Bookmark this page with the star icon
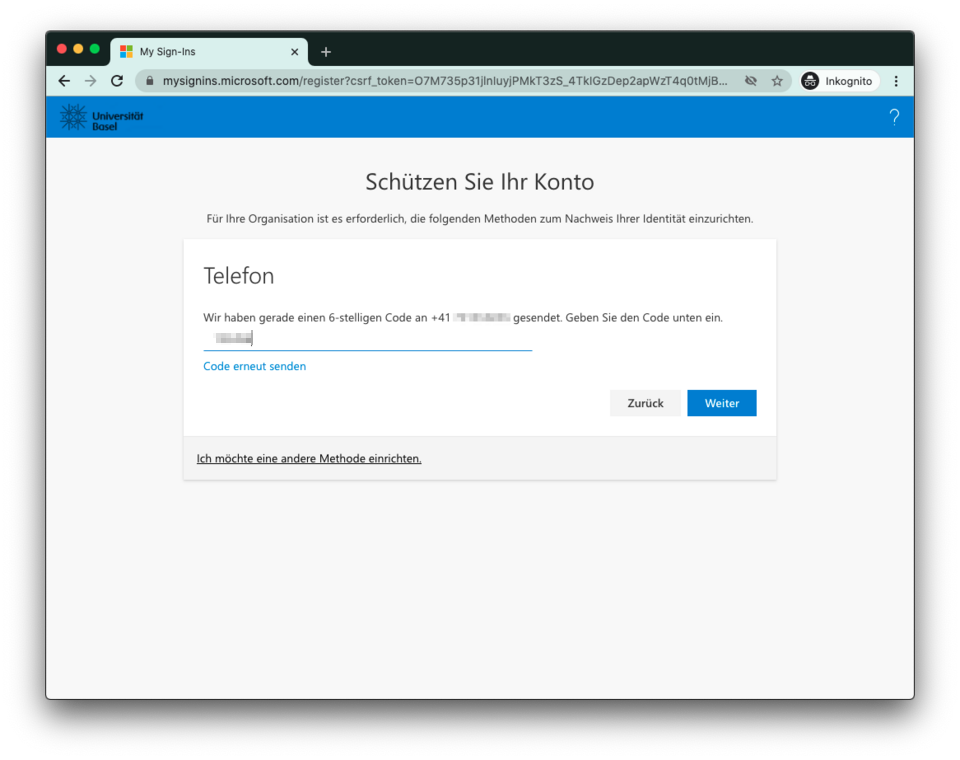The width and height of the screenshot is (960, 760). point(777,81)
